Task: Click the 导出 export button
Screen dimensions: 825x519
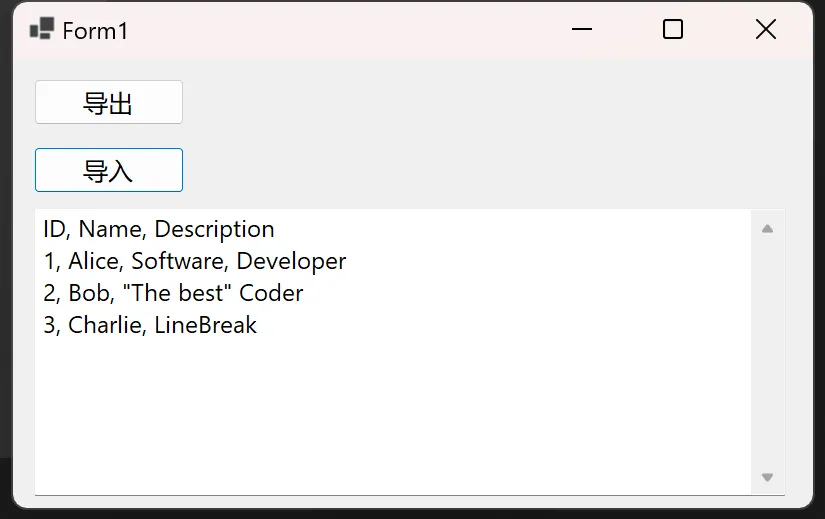Action: (108, 103)
